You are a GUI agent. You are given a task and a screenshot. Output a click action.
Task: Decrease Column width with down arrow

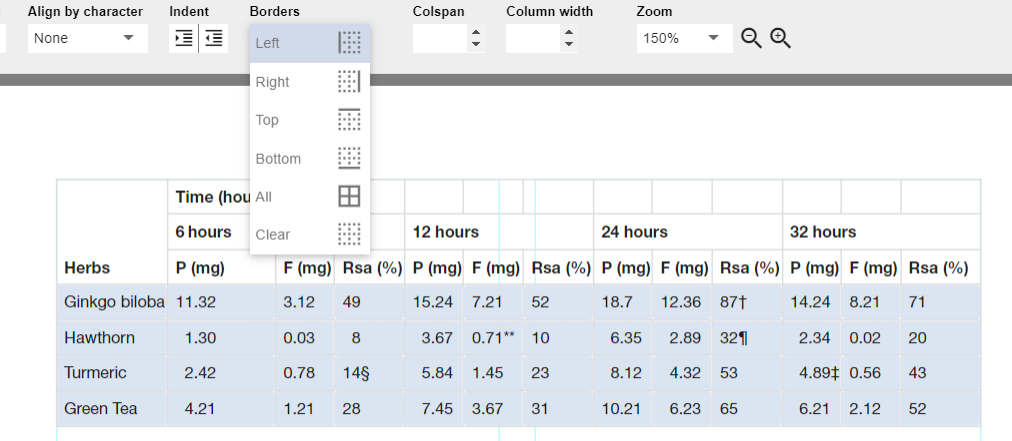[x=569, y=45]
